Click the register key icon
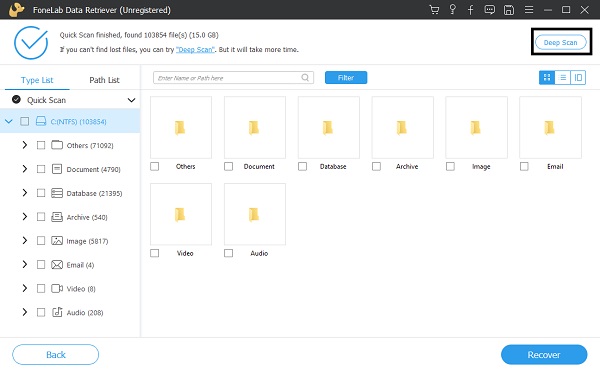The height and width of the screenshot is (376, 600). (453, 10)
